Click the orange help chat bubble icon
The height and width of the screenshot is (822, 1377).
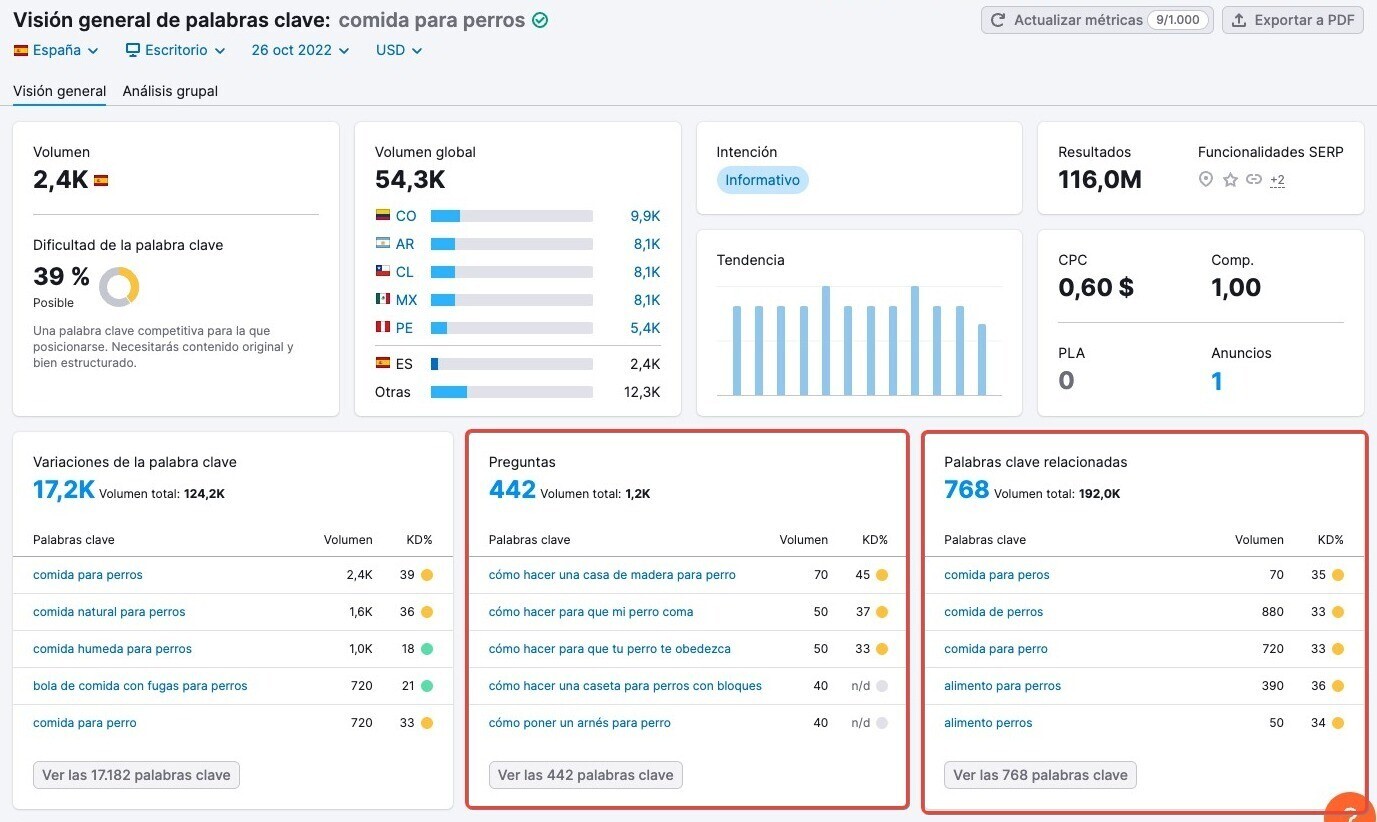1350,810
